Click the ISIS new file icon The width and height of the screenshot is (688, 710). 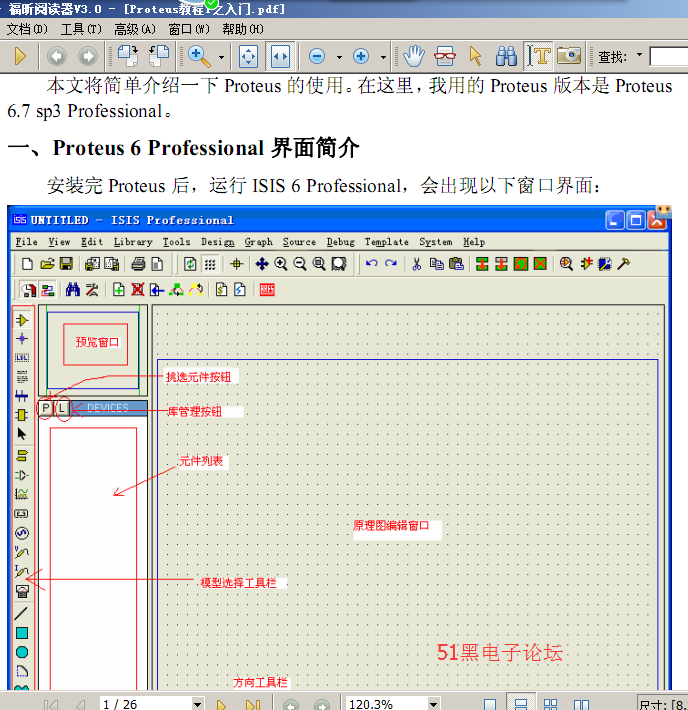point(27,264)
